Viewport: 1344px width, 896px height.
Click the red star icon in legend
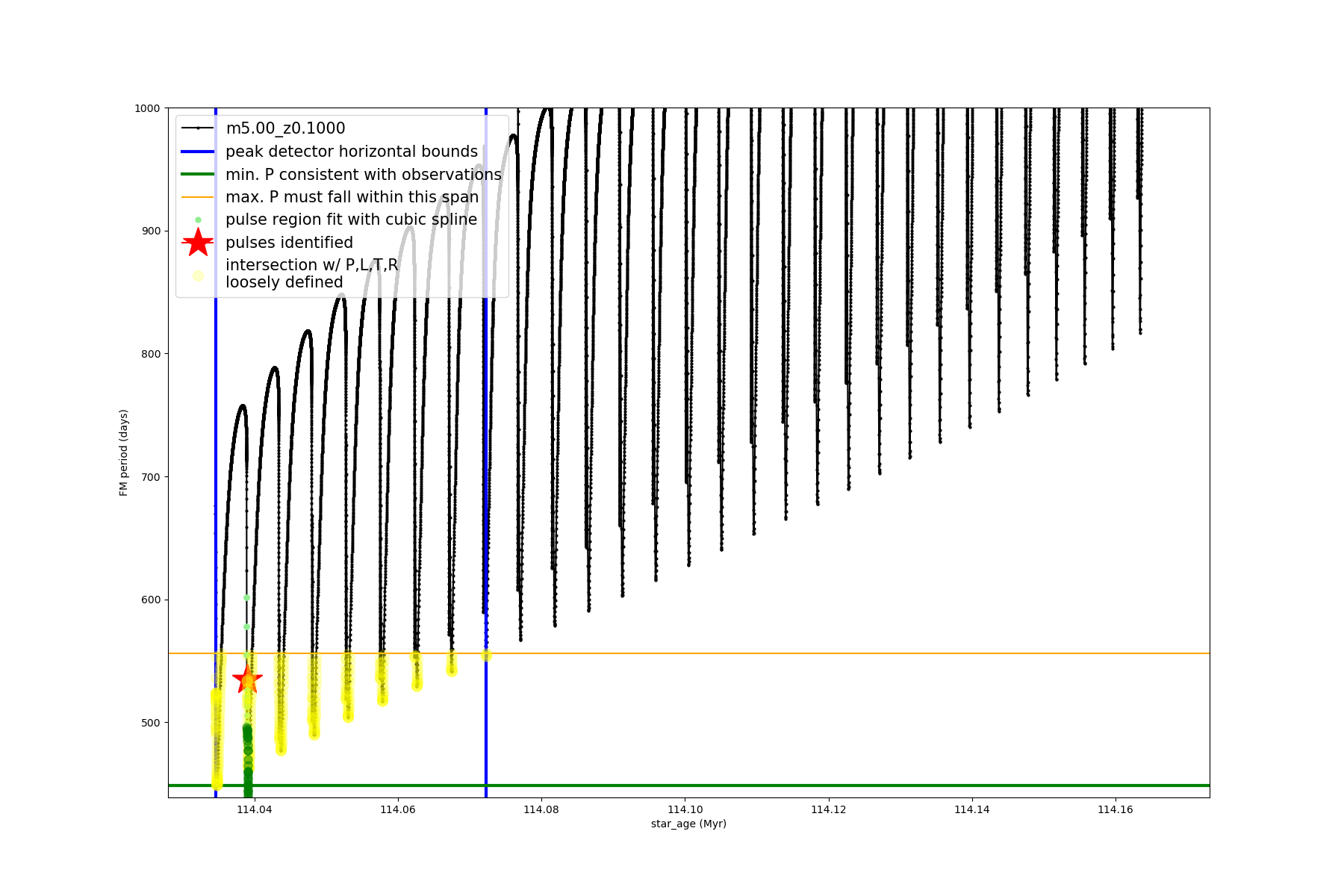tap(198, 243)
